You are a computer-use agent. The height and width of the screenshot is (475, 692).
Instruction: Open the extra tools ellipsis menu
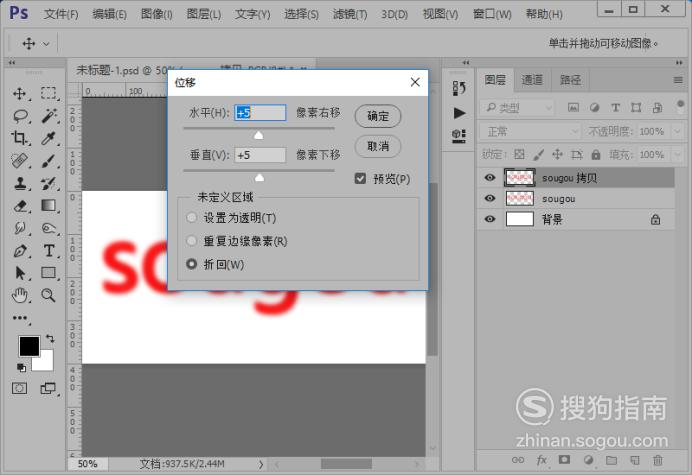20,318
